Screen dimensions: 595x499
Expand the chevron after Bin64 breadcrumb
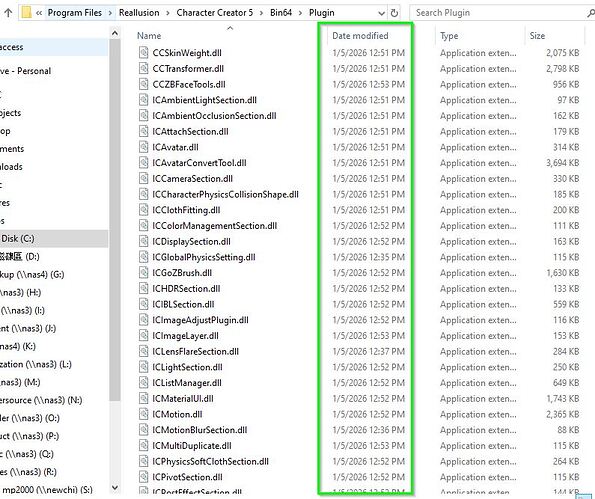301,13
